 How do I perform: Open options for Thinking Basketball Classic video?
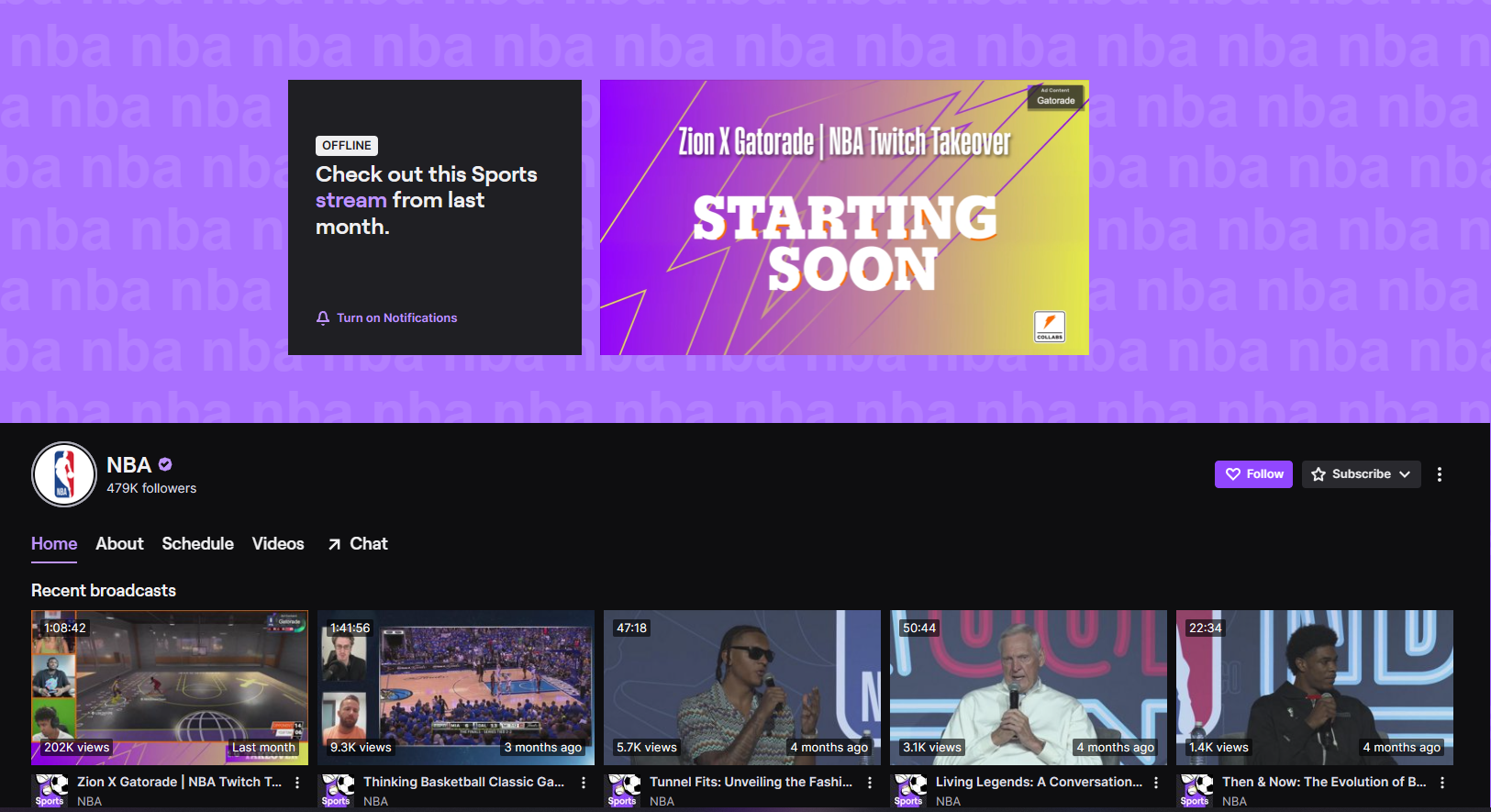click(x=584, y=783)
